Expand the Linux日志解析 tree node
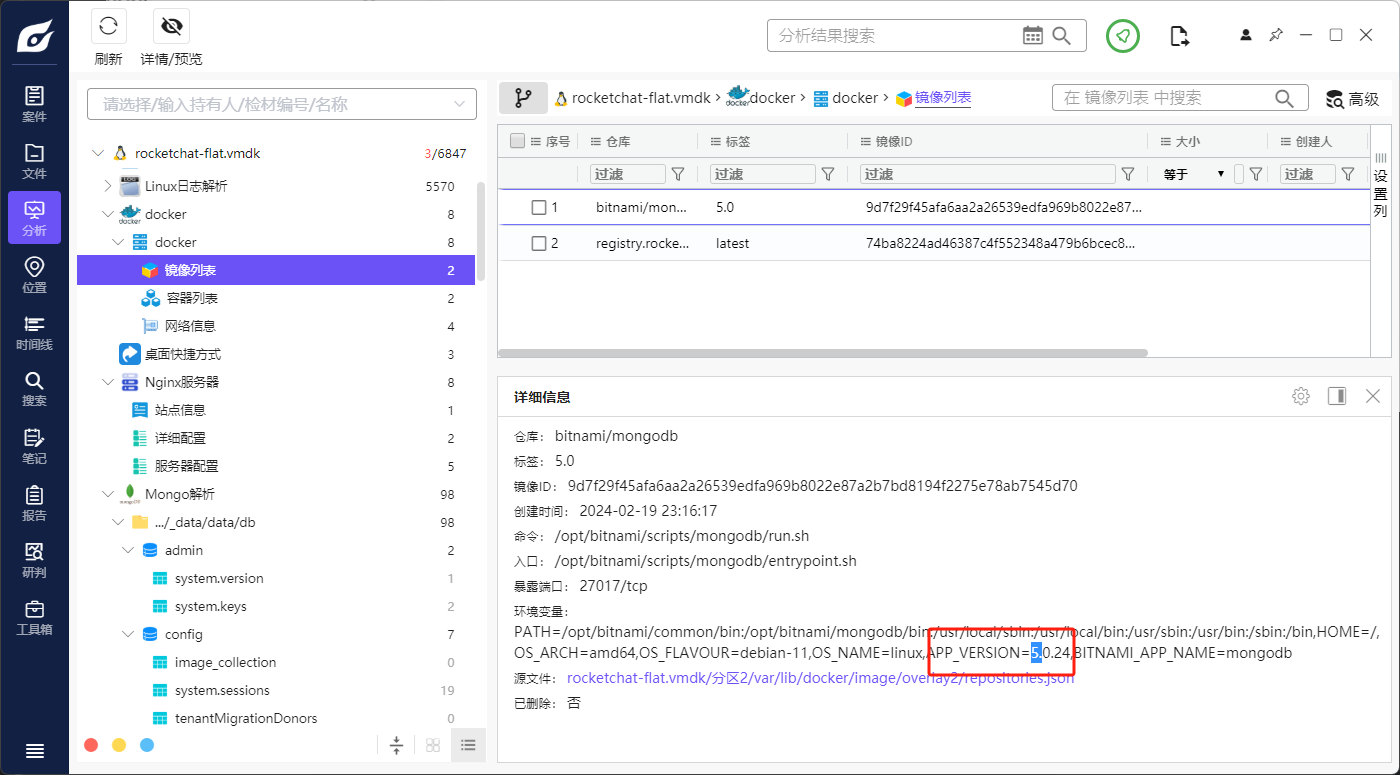This screenshot has height=775, width=1400. (x=108, y=186)
